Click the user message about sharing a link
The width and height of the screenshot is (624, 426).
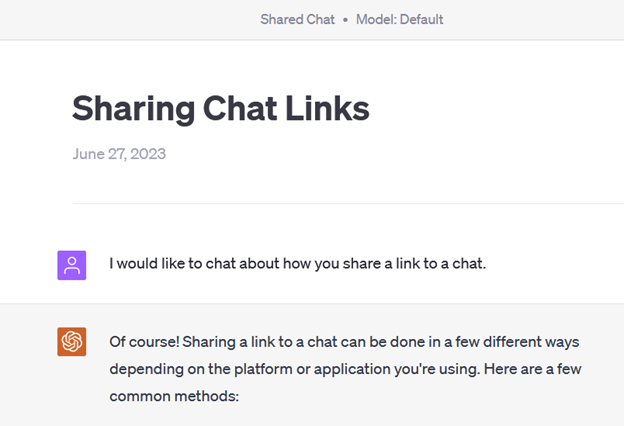[x=298, y=264]
